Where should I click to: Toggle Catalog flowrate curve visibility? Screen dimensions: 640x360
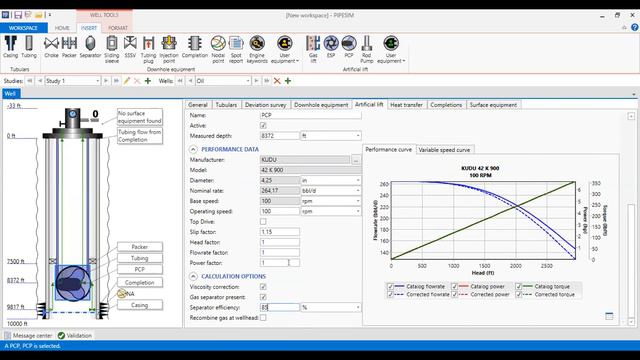pyautogui.click(x=390, y=287)
